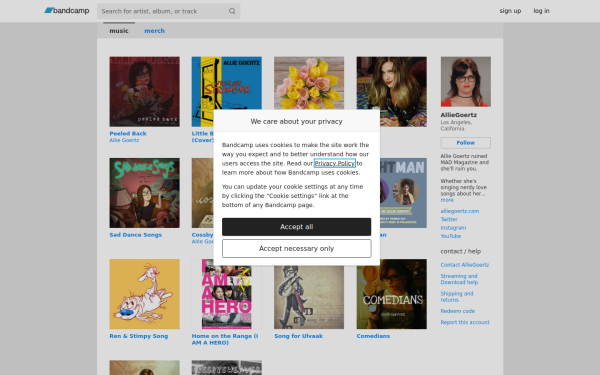Open the Ren & Stimpy Song title link

(x=139, y=336)
